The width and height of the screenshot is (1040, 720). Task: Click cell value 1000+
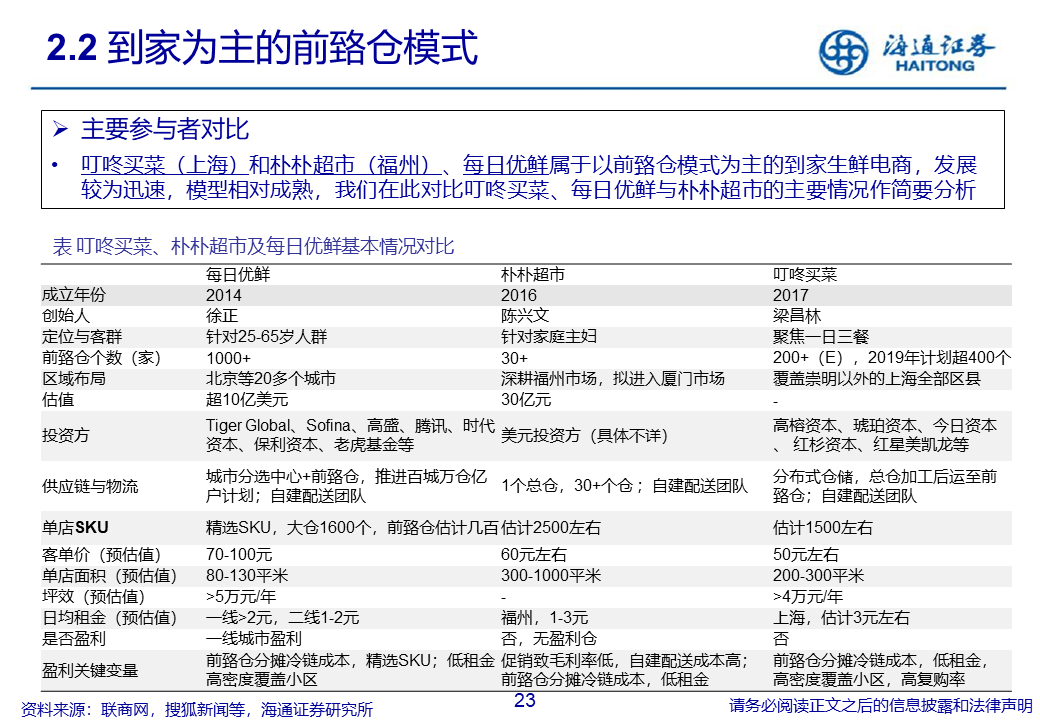tap(228, 358)
